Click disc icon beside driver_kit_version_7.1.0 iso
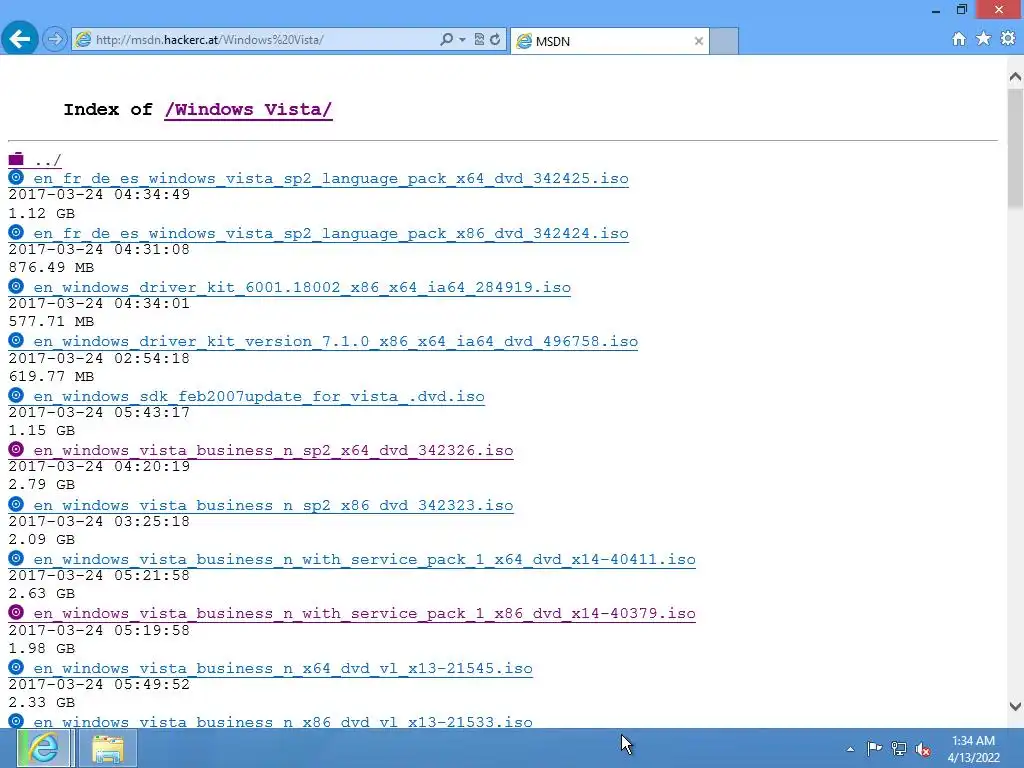 16,340
